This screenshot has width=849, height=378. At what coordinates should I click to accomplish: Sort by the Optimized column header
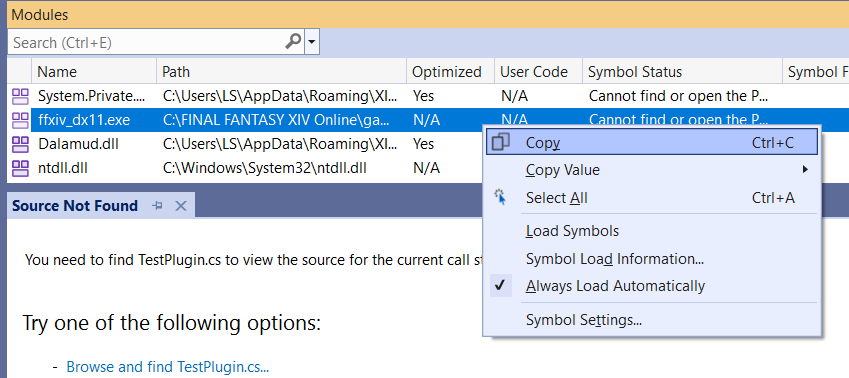(447, 72)
